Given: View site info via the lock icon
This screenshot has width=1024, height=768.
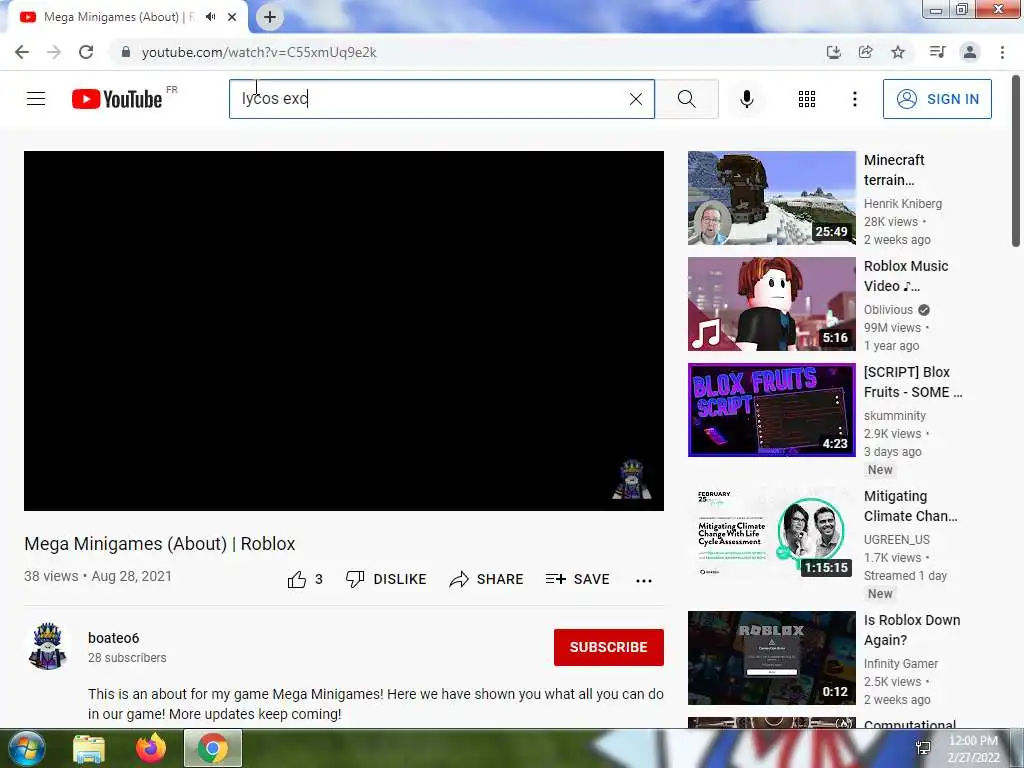Looking at the screenshot, I should click(x=125, y=52).
